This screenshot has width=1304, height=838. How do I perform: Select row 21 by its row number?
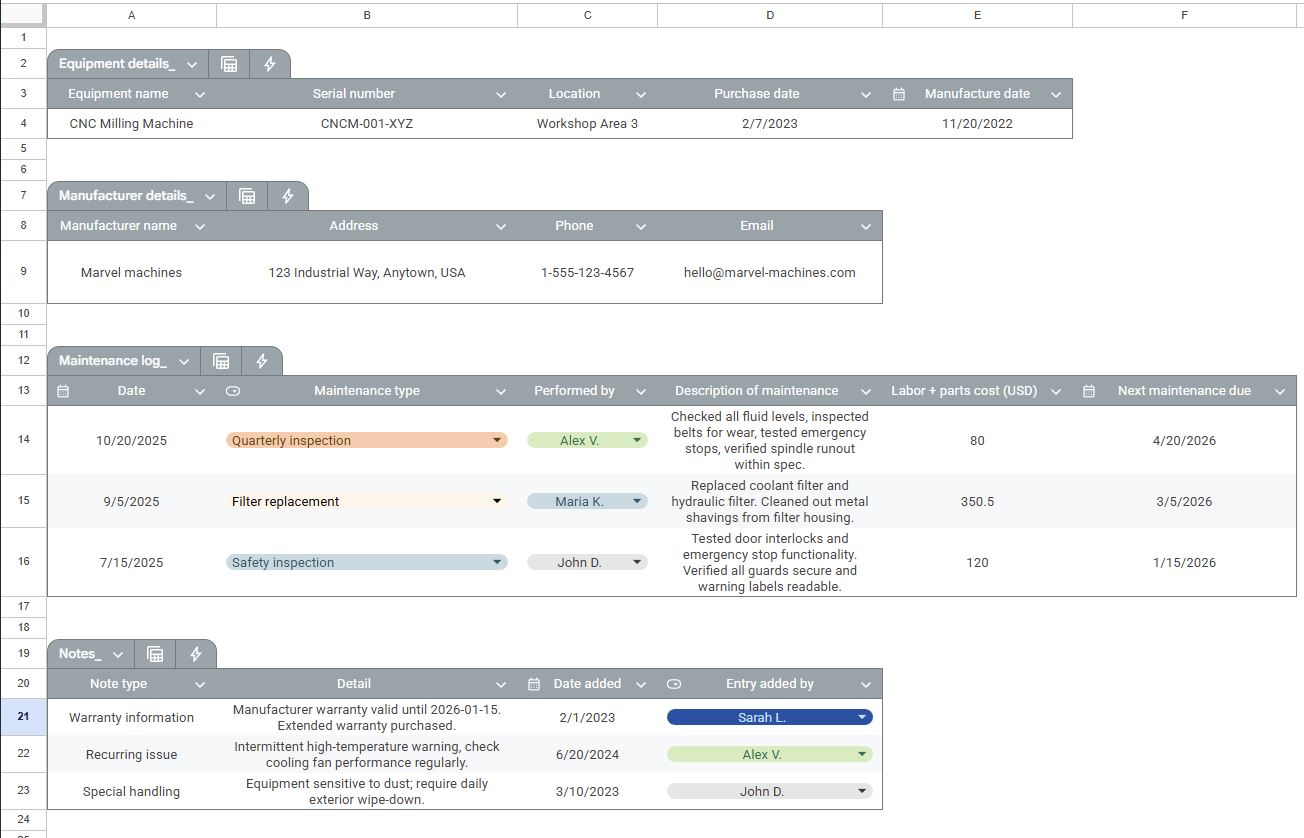23,717
